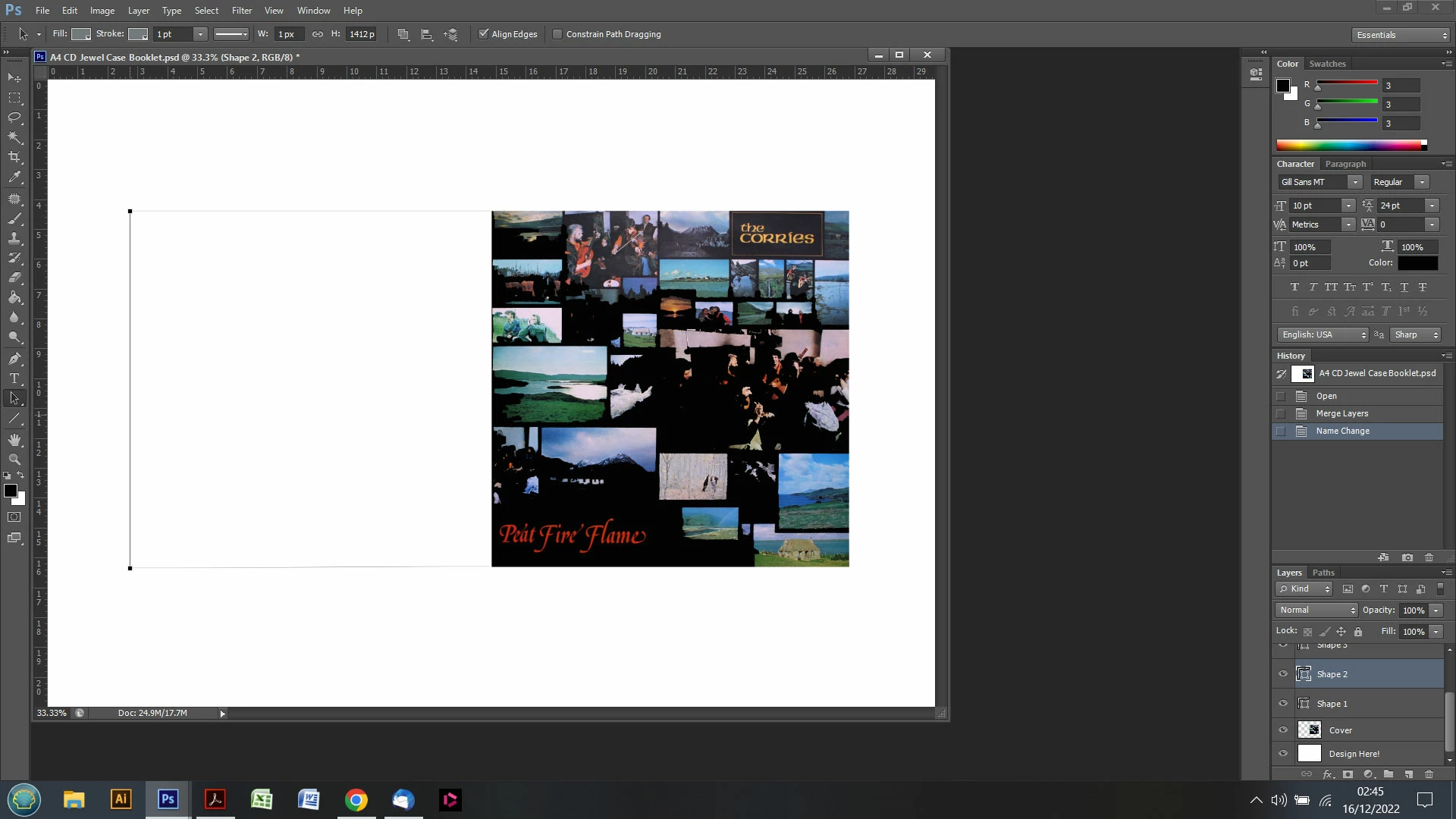
Task: Open the Gill Sans MT font dropdown
Action: (1354, 182)
